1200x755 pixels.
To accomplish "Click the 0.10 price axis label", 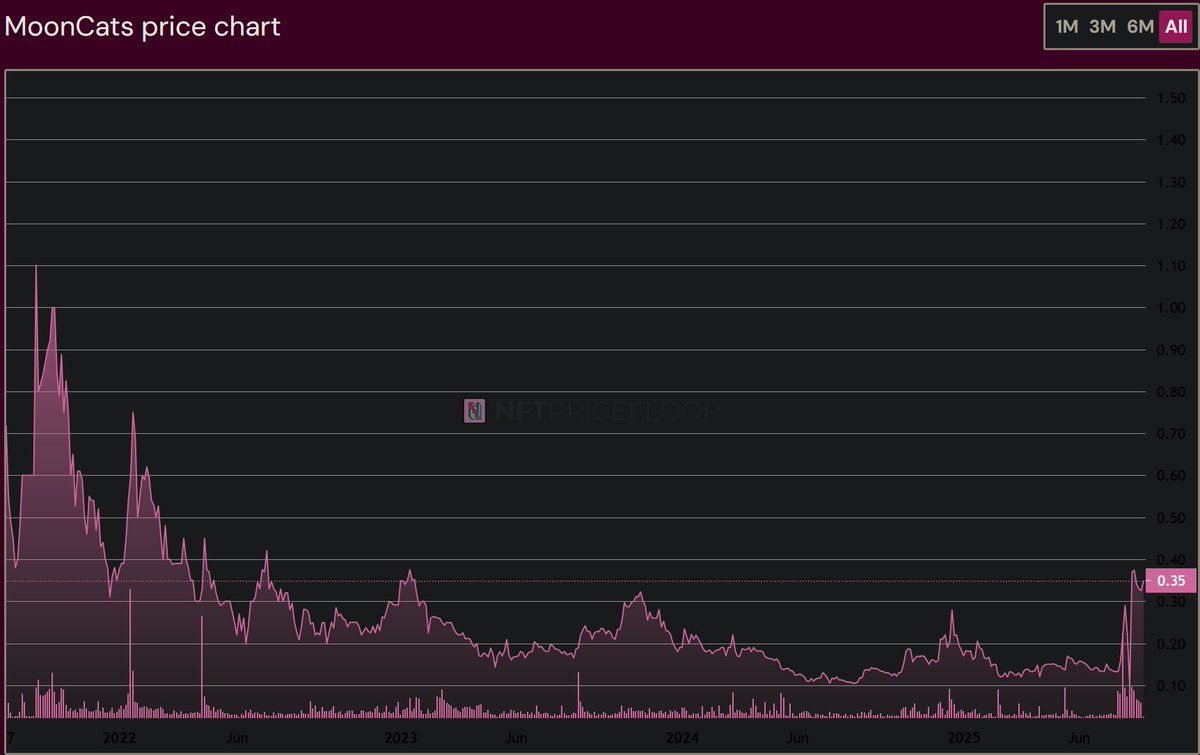I will [x=1170, y=686].
